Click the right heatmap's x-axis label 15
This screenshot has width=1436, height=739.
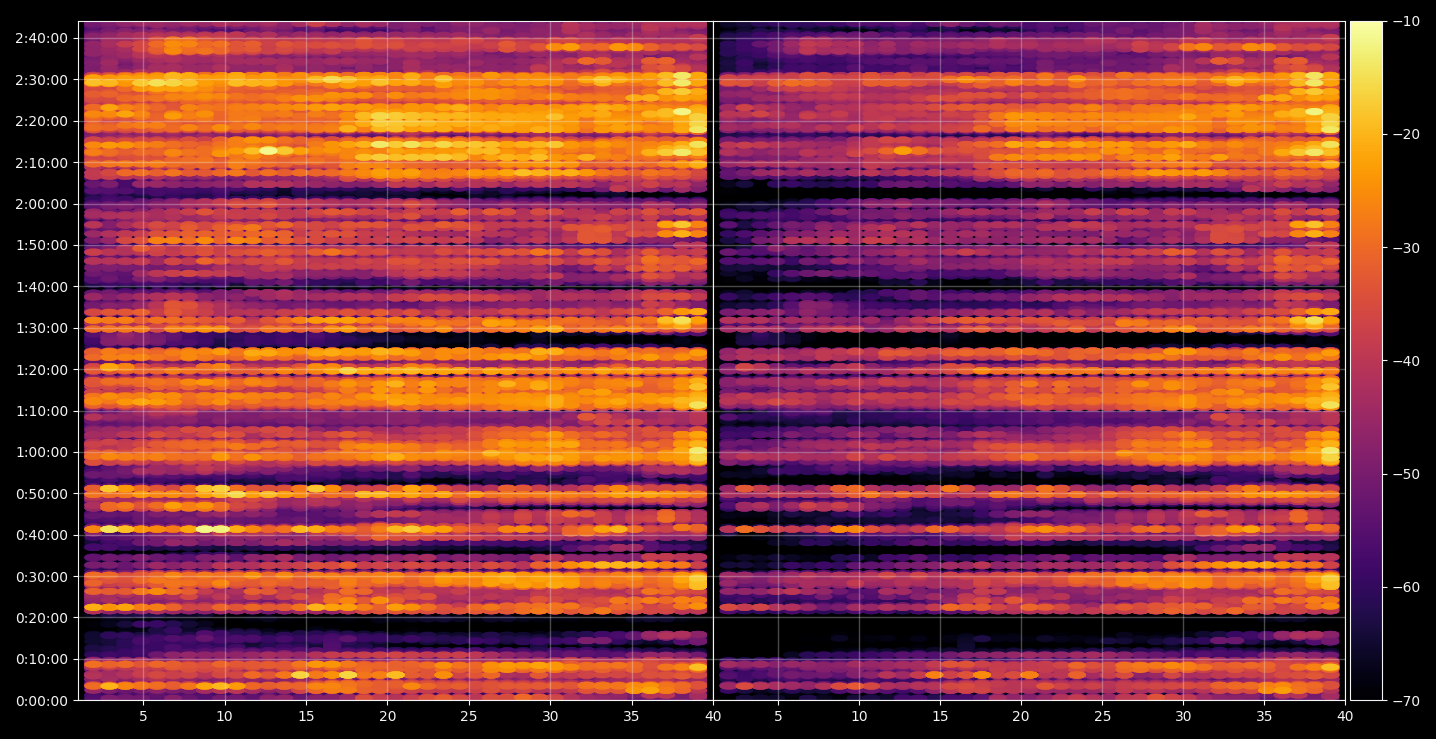940,716
